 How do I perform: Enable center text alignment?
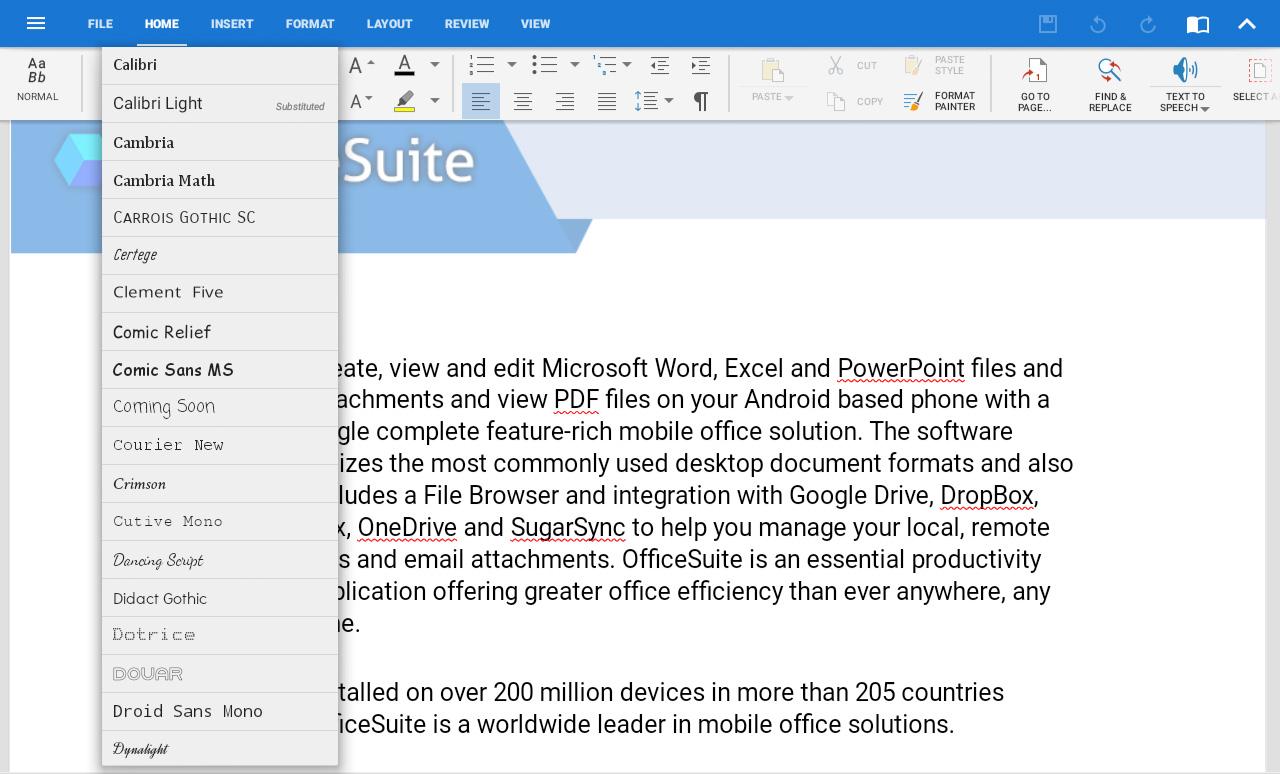click(x=523, y=101)
